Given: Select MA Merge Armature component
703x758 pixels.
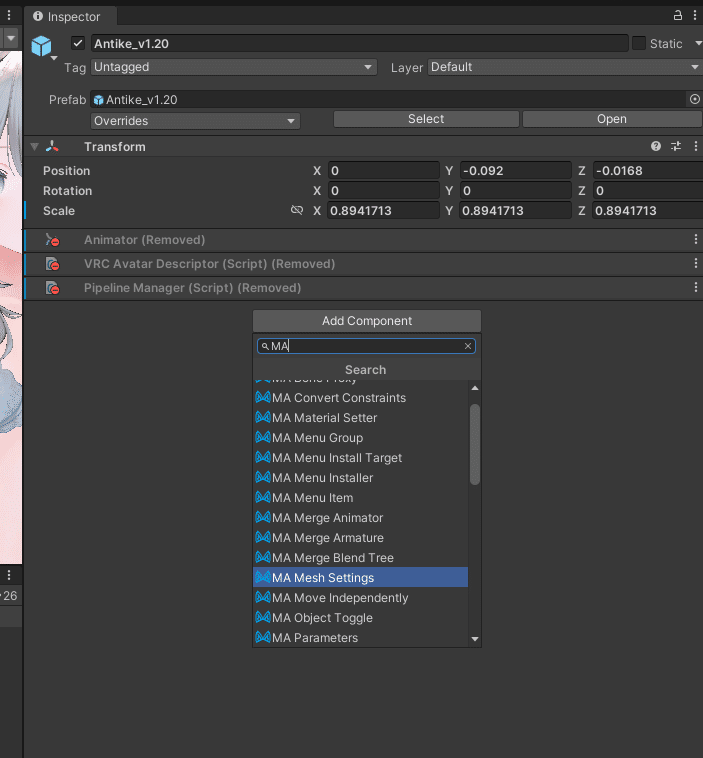Looking at the screenshot, I should click(361, 538).
